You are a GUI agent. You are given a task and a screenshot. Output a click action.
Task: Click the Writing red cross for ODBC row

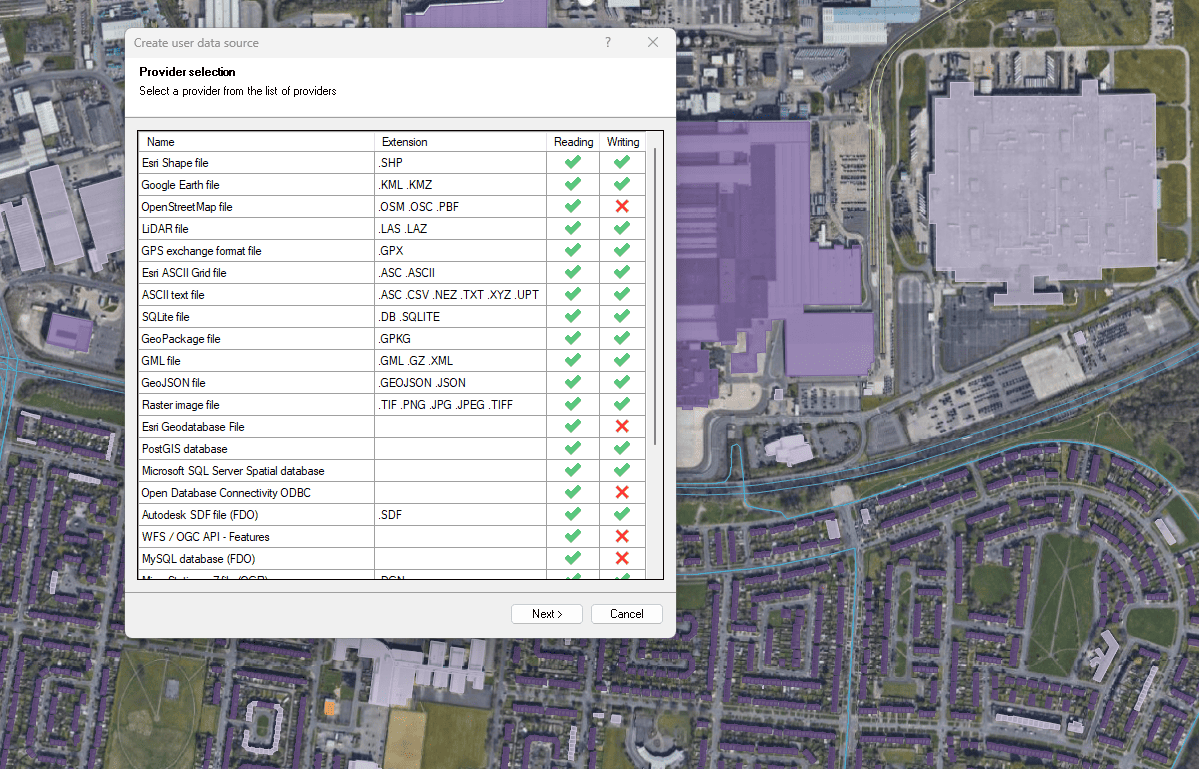coord(622,493)
